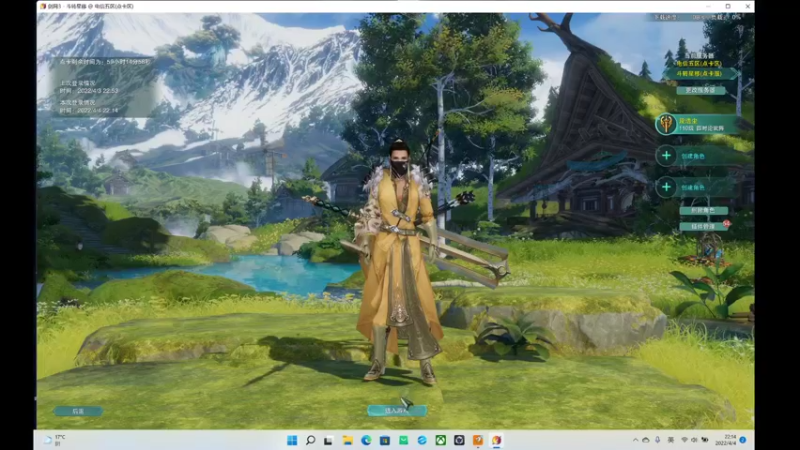The width and height of the screenshot is (800, 450).
Task: Expand hidden system tray icons chevron
Action: pyautogui.click(x=635, y=440)
